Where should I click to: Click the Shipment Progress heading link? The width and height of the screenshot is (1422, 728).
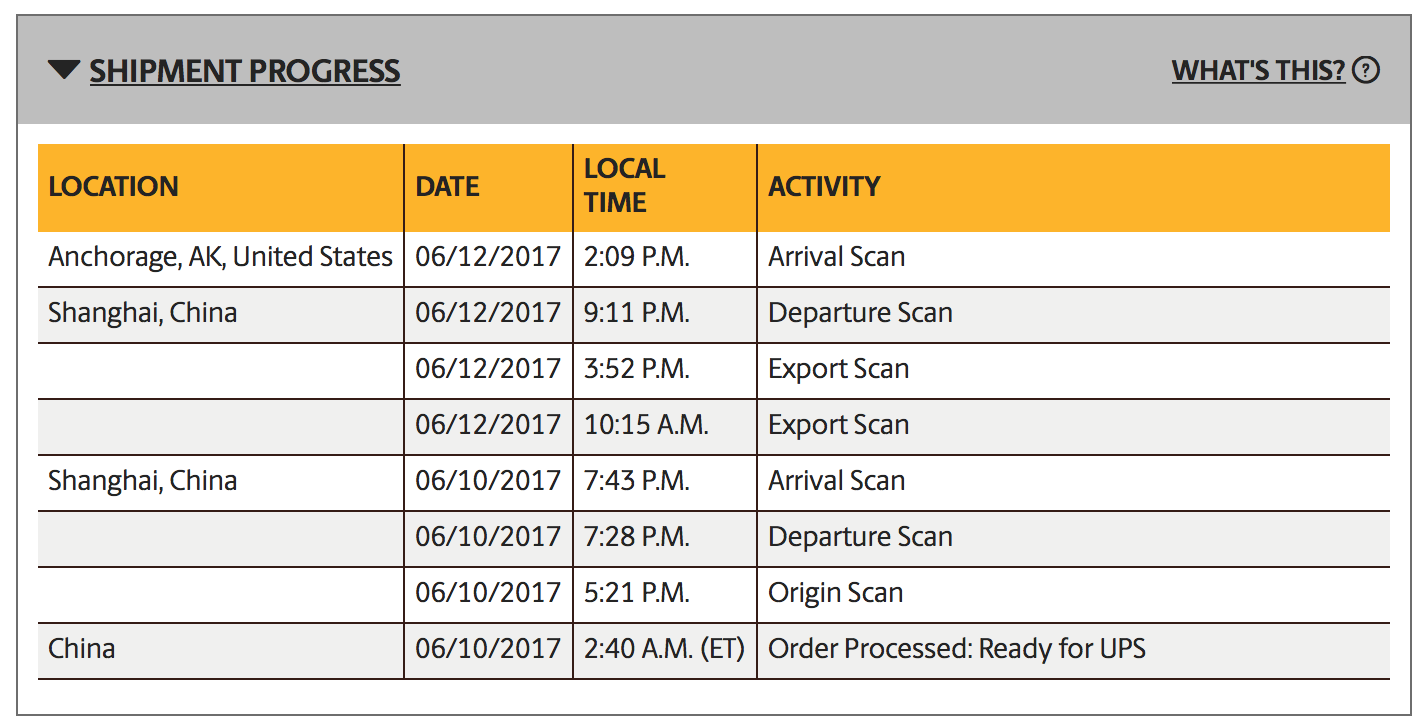point(245,71)
